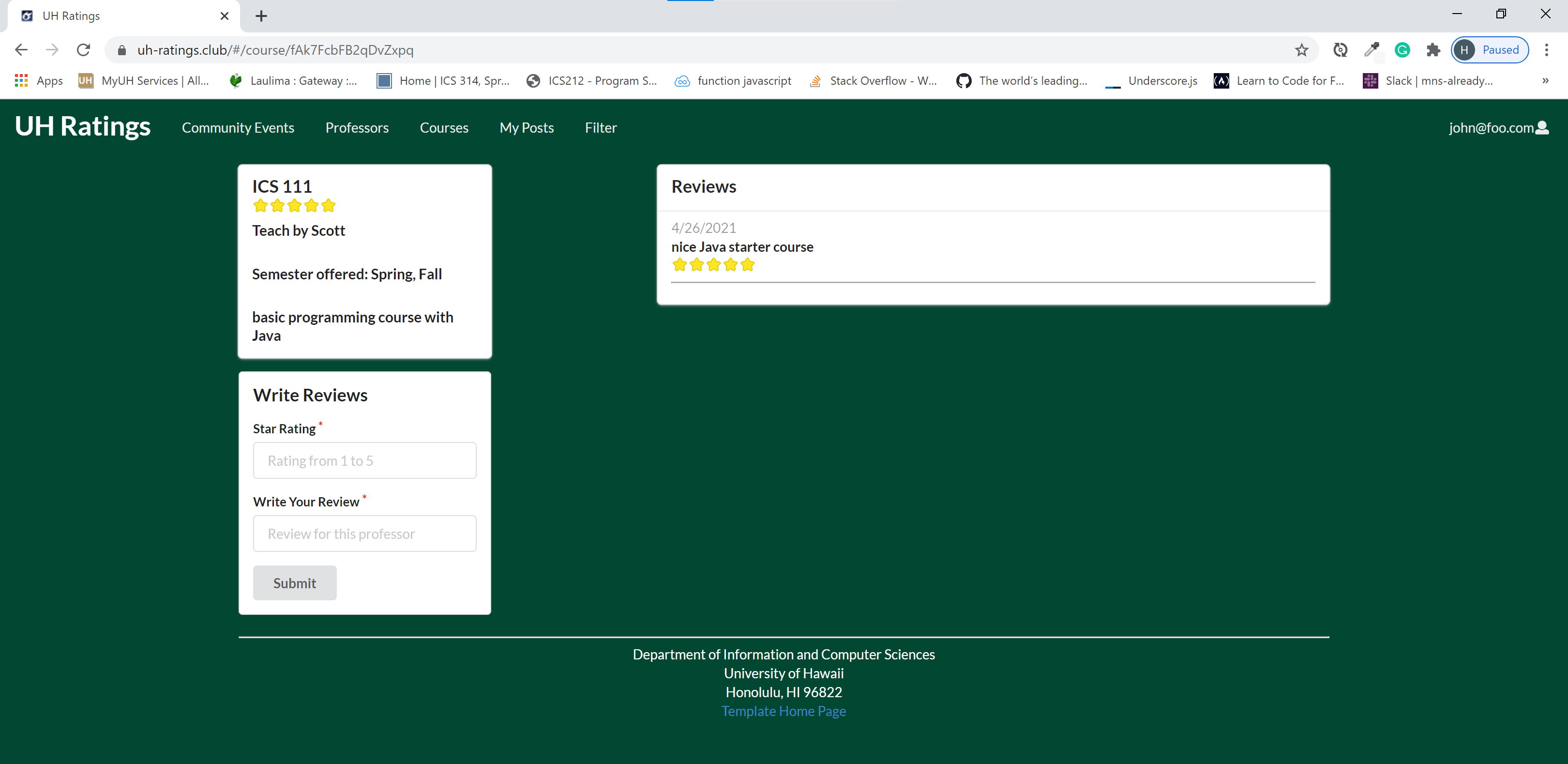1568x764 pixels.
Task: Click the color picker eyedropper extension
Action: coord(1371,50)
